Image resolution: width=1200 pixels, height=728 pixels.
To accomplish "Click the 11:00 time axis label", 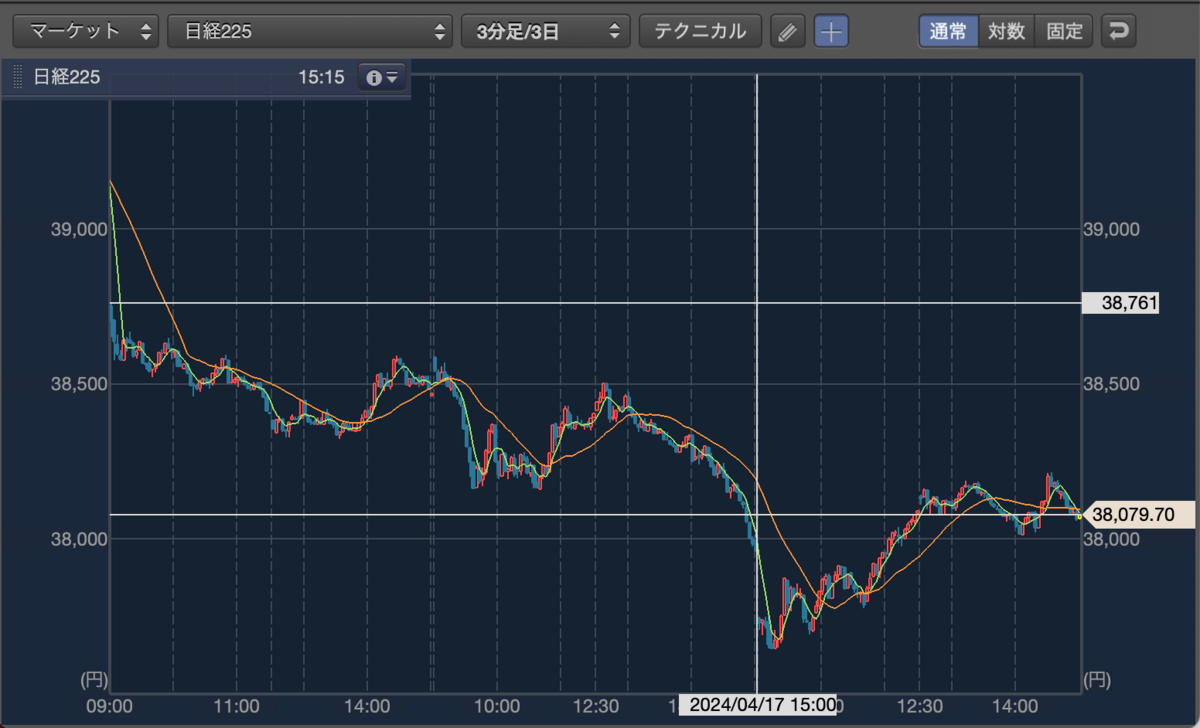I will pos(239,706).
